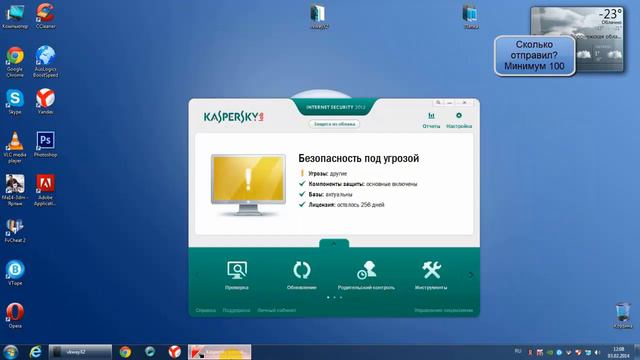This screenshot has width=640, height=360.
Task: Select the top-right folder desktop icon near weather
Action: 471,17
